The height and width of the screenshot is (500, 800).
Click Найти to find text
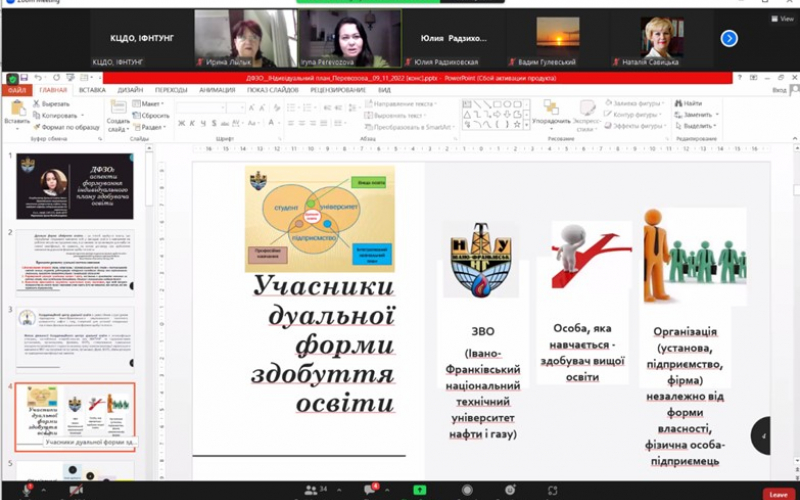(x=689, y=104)
